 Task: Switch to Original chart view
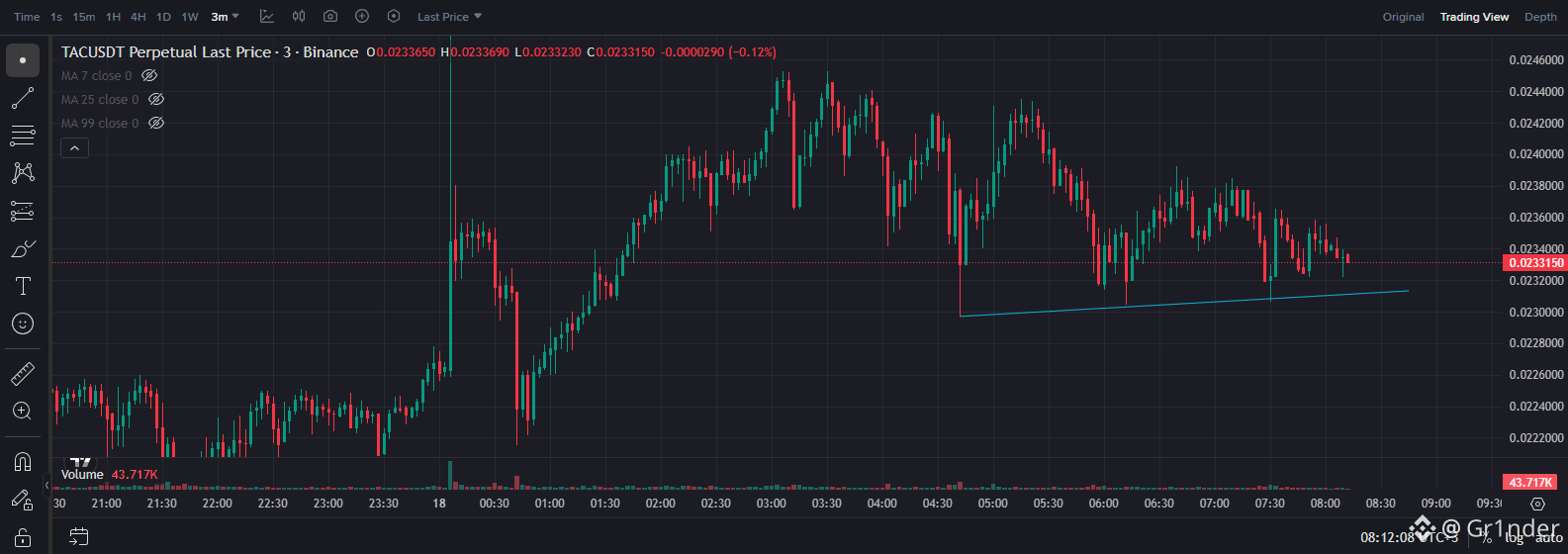click(1403, 17)
